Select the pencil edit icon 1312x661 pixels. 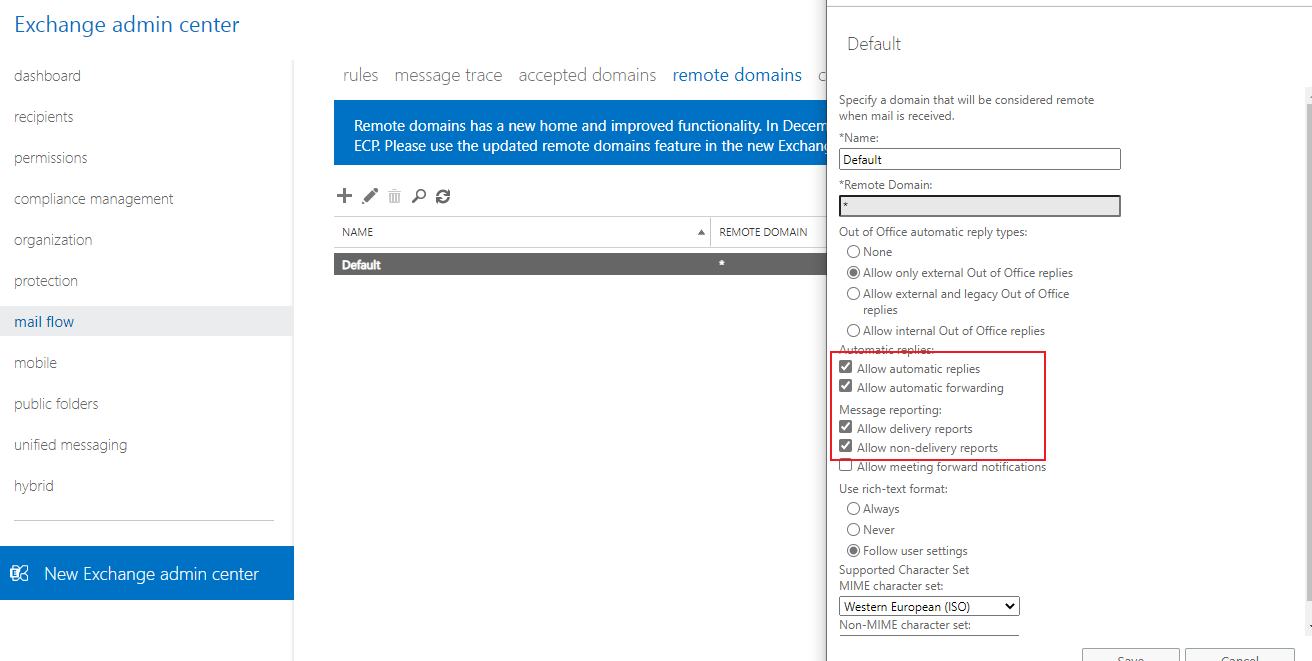tap(369, 195)
